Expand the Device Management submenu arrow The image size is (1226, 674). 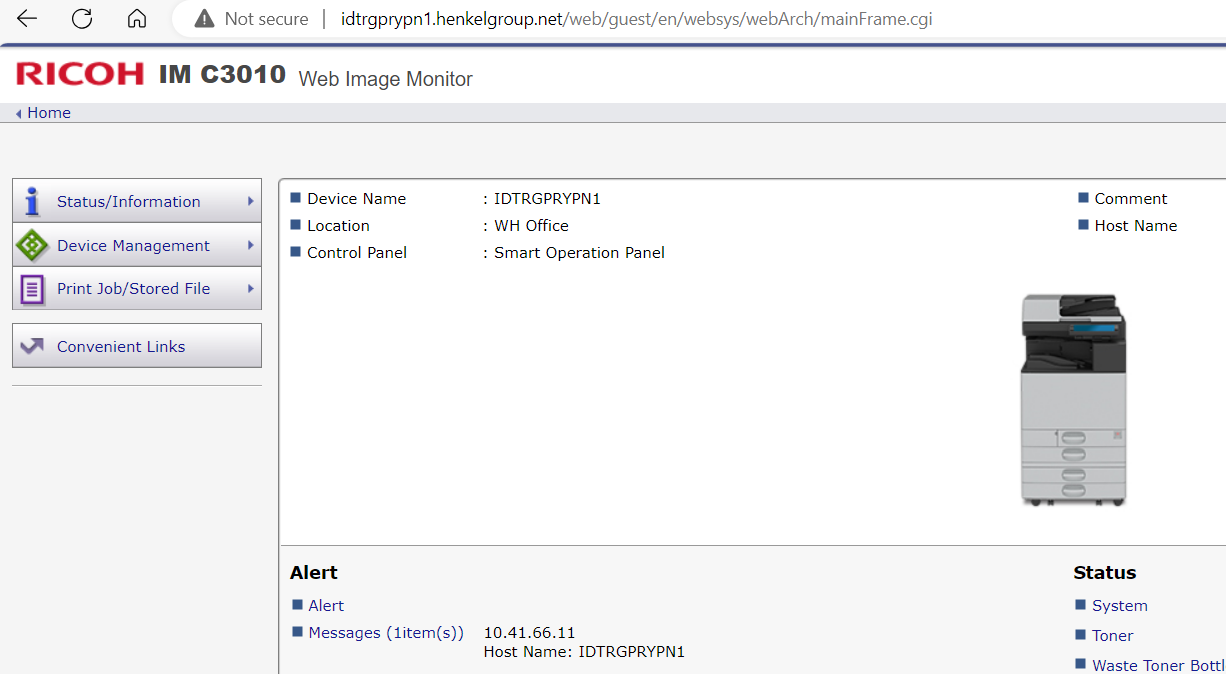coord(250,245)
